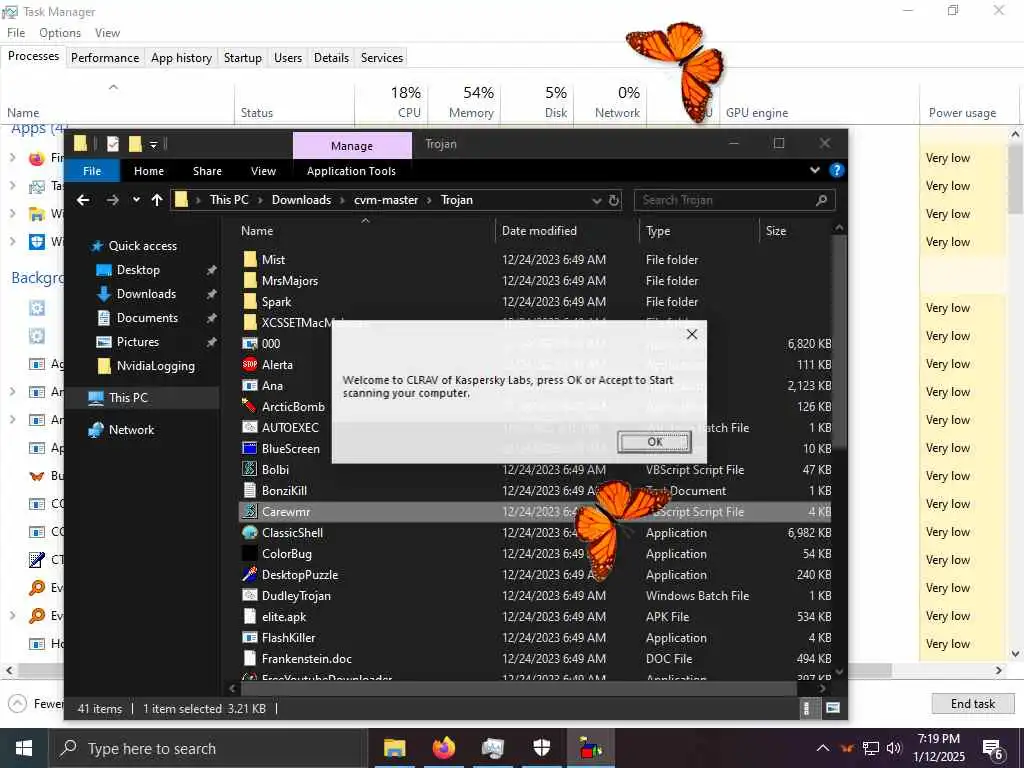Collapse Task Manager with Fewer details arrow
The width and height of the screenshot is (1024, 768).
(18, 703)
